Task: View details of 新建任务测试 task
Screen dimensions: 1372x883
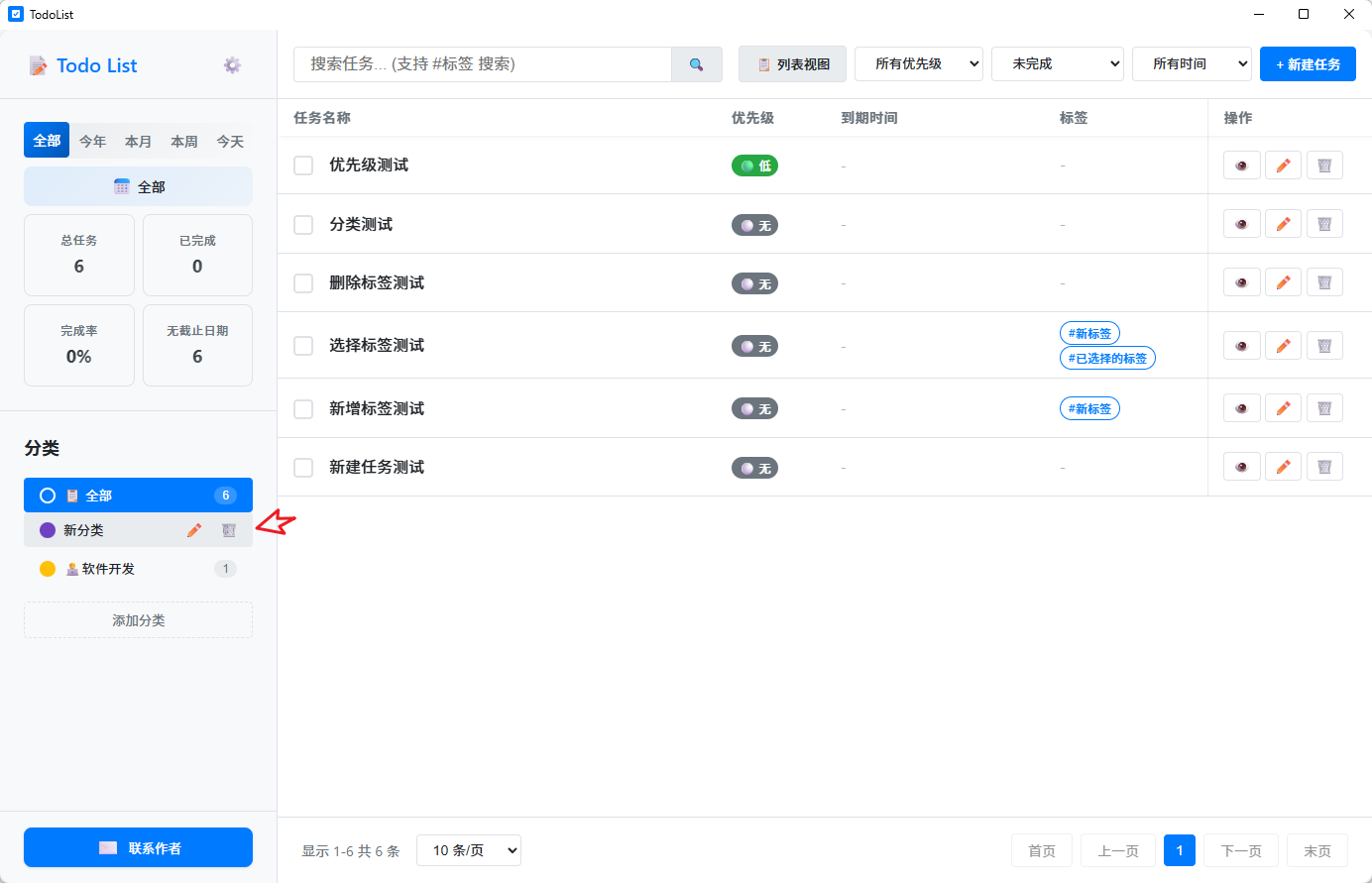Action: click(x=1241, y=467)
